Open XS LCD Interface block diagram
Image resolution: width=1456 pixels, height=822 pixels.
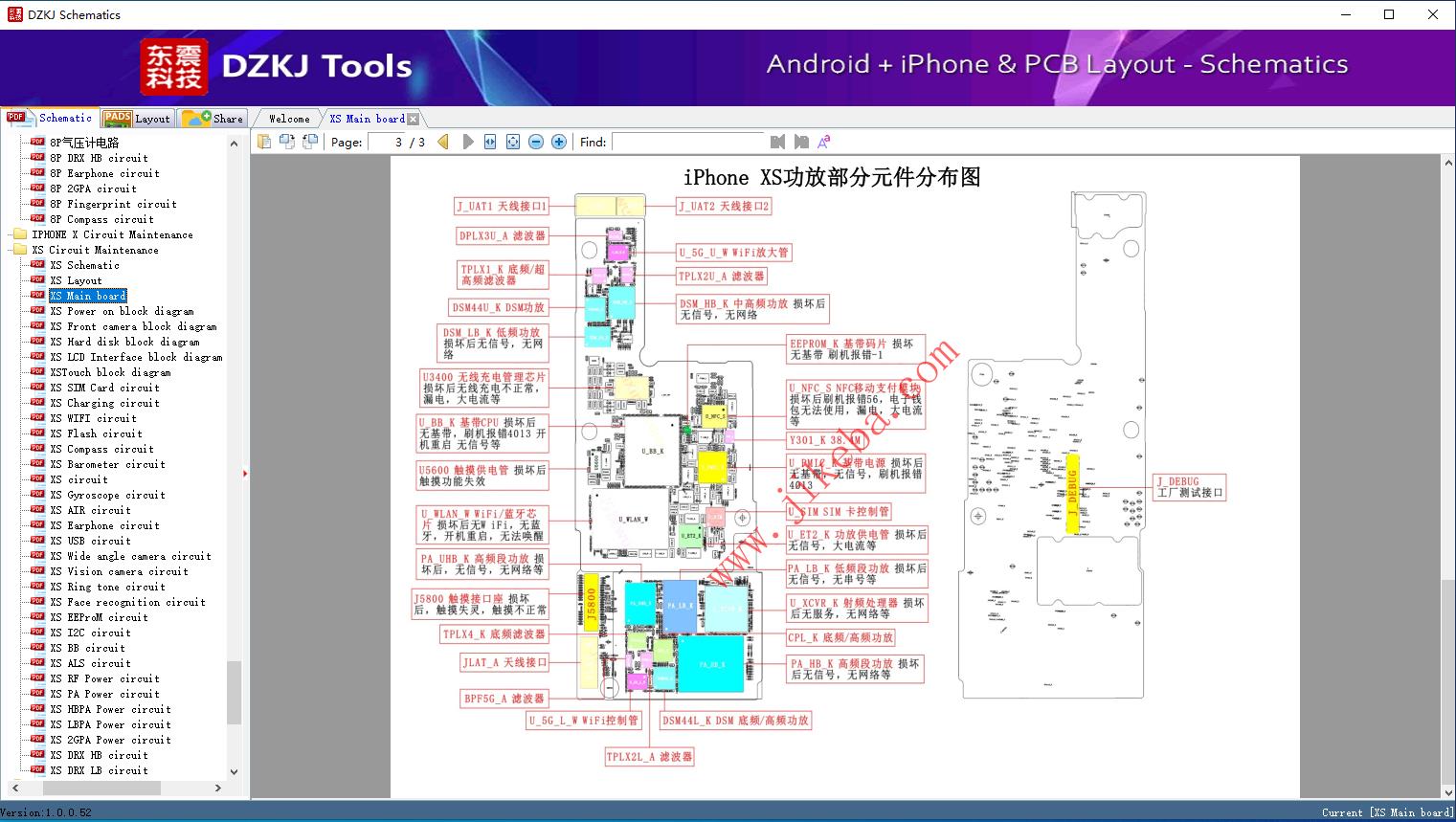click(x=136, y=357)
